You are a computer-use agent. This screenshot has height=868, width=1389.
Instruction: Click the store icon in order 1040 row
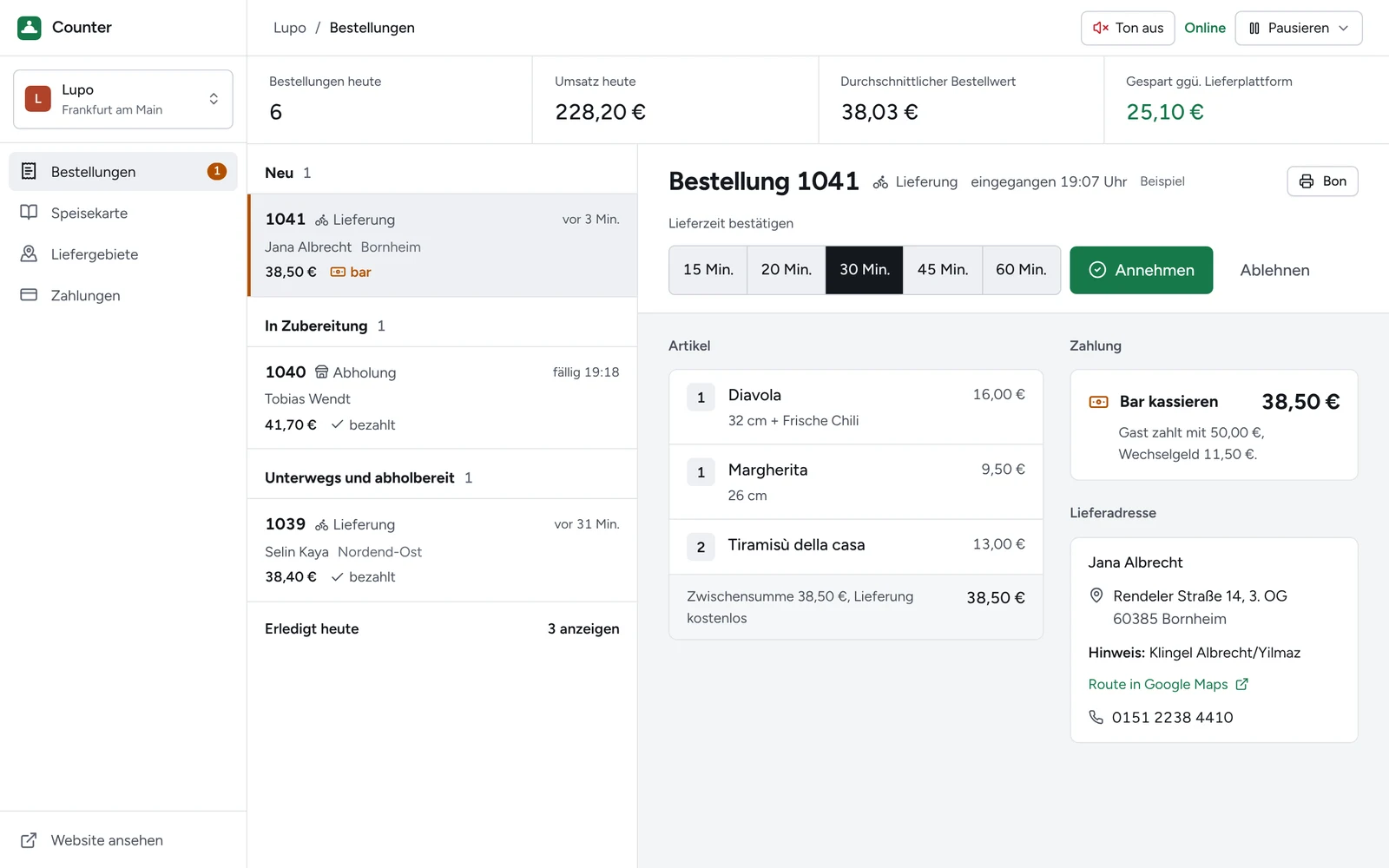click(322, 372)
